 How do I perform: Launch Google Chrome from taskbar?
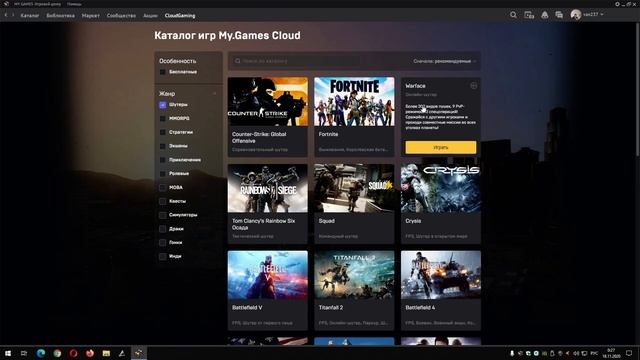tap(57, 353)
